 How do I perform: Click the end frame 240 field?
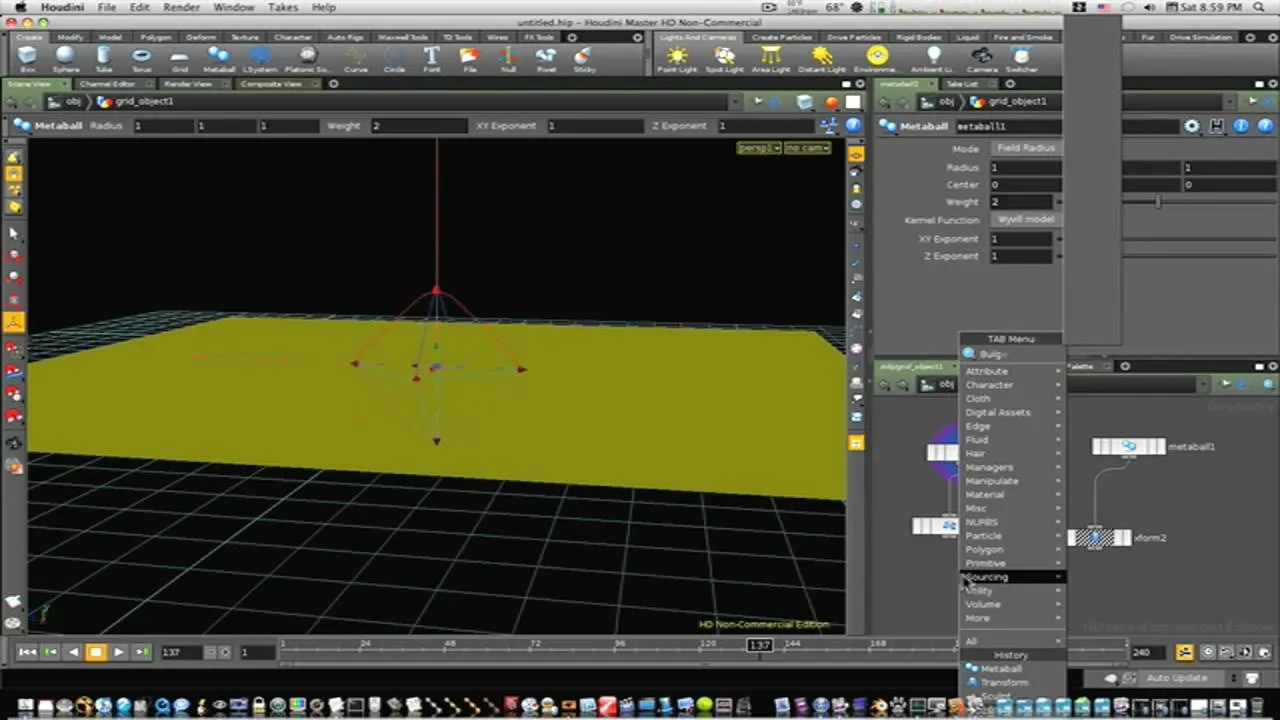pyautogui.click(x=1147, y=652)
